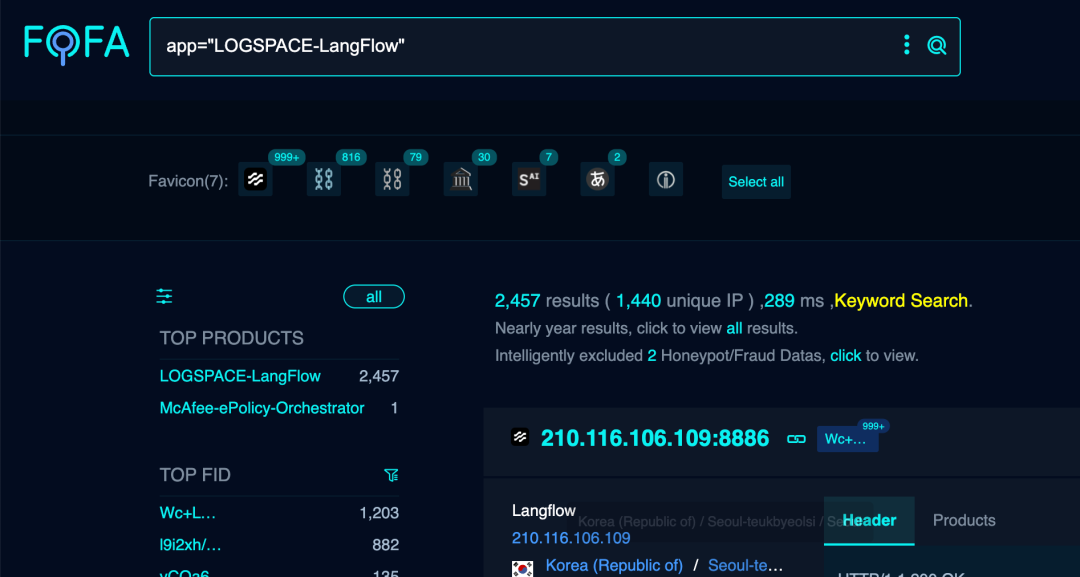
Task: Click the search magnifier icon
Action: pos(937,45)
